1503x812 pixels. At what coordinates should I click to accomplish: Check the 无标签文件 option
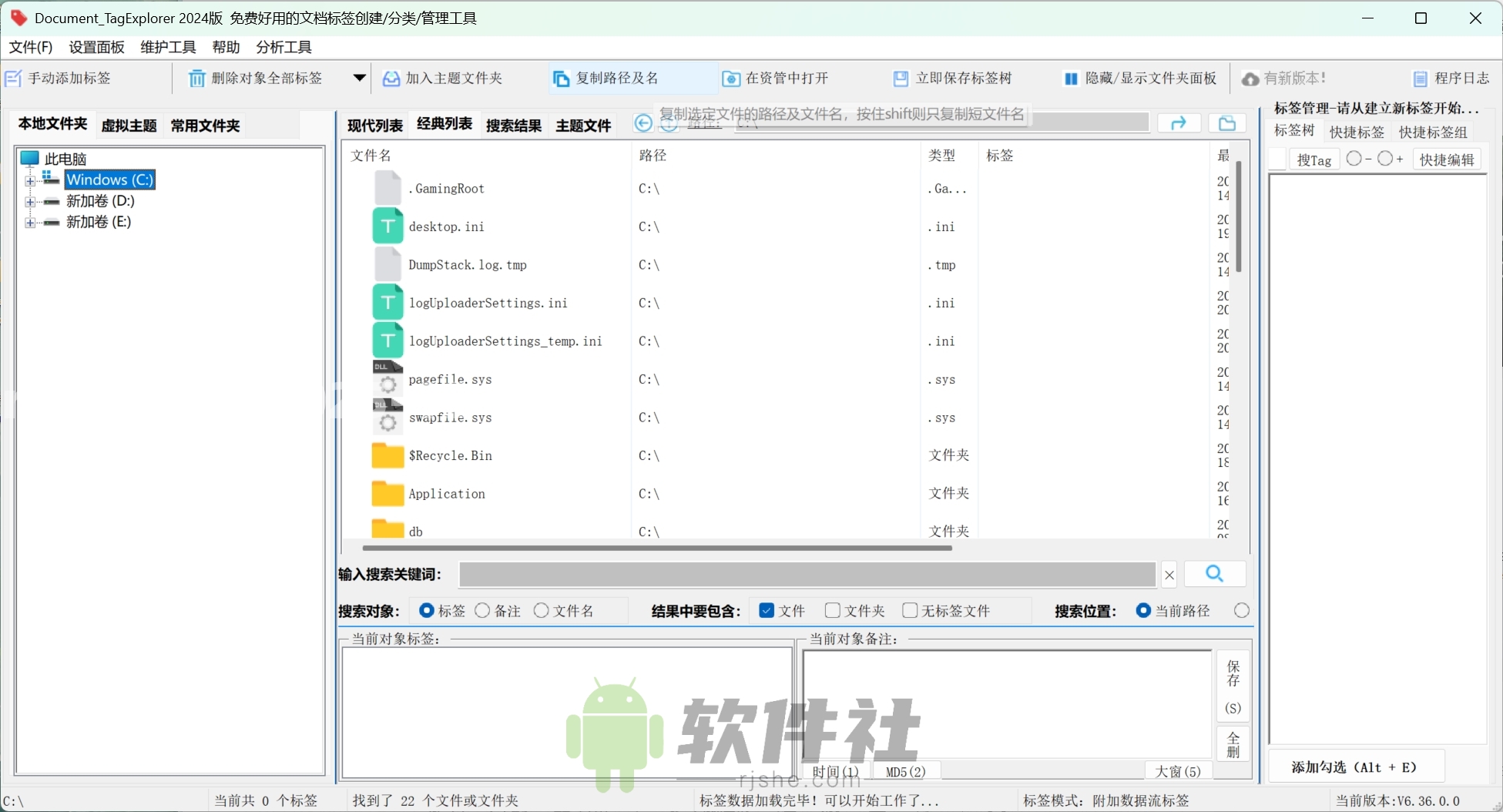coord(909,610)
